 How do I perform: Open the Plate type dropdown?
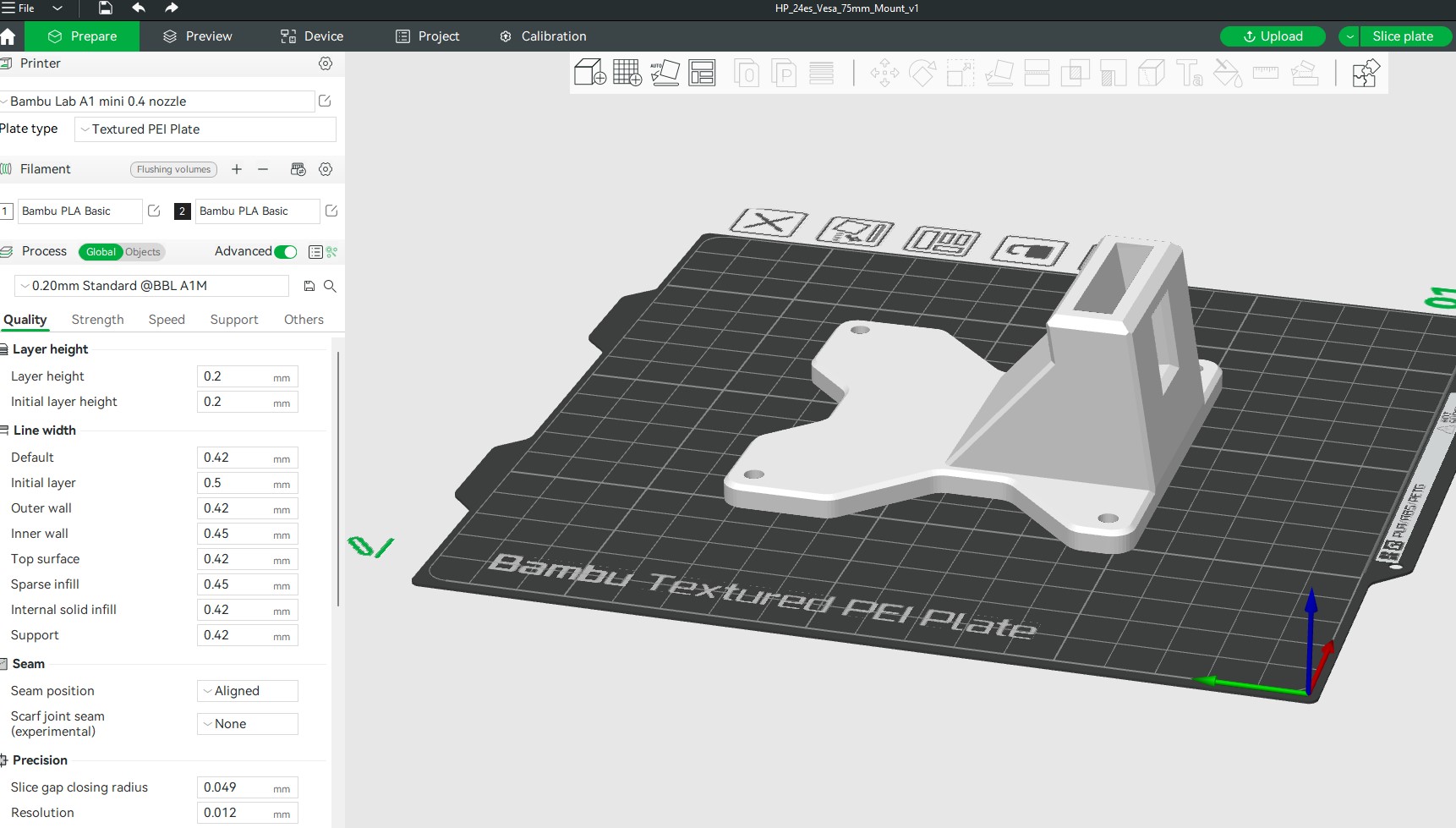205,129
